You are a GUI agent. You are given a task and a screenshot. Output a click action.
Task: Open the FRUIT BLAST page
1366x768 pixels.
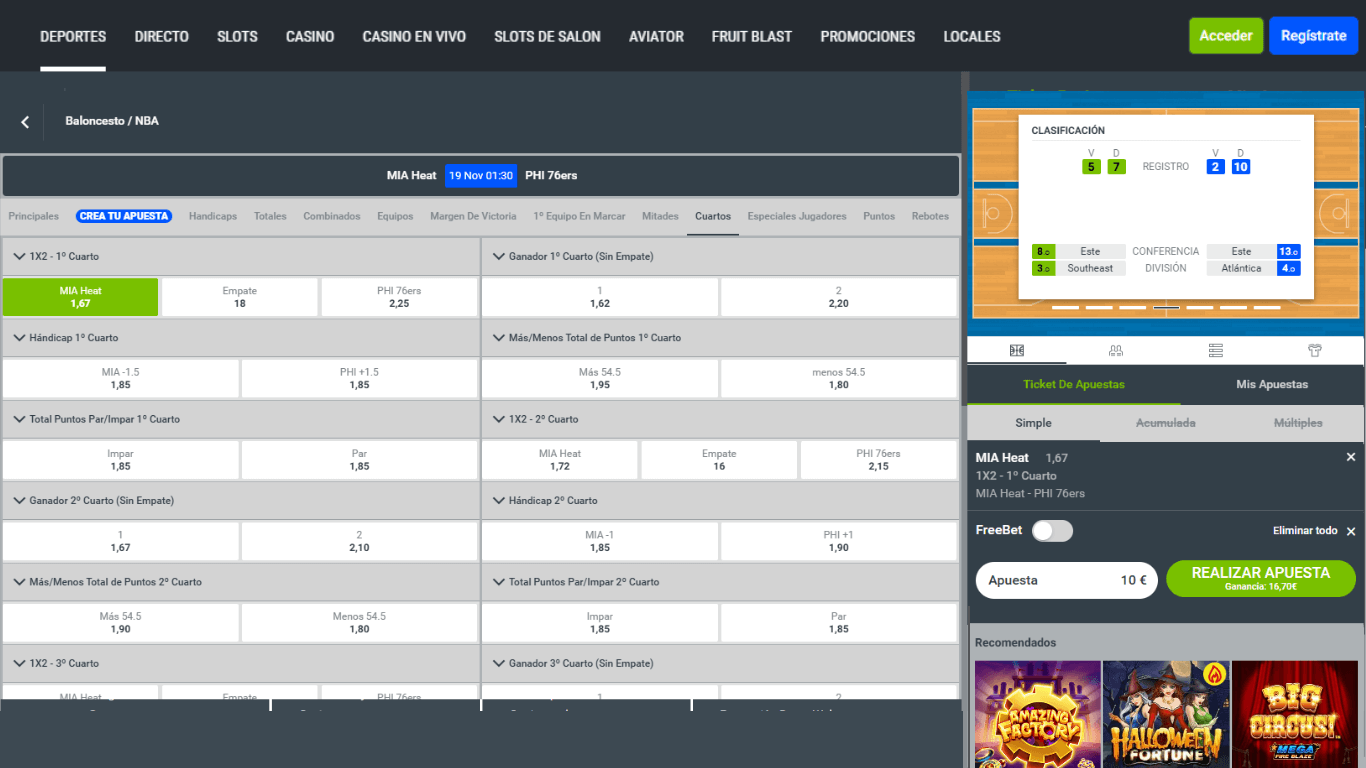click(752, 36)
